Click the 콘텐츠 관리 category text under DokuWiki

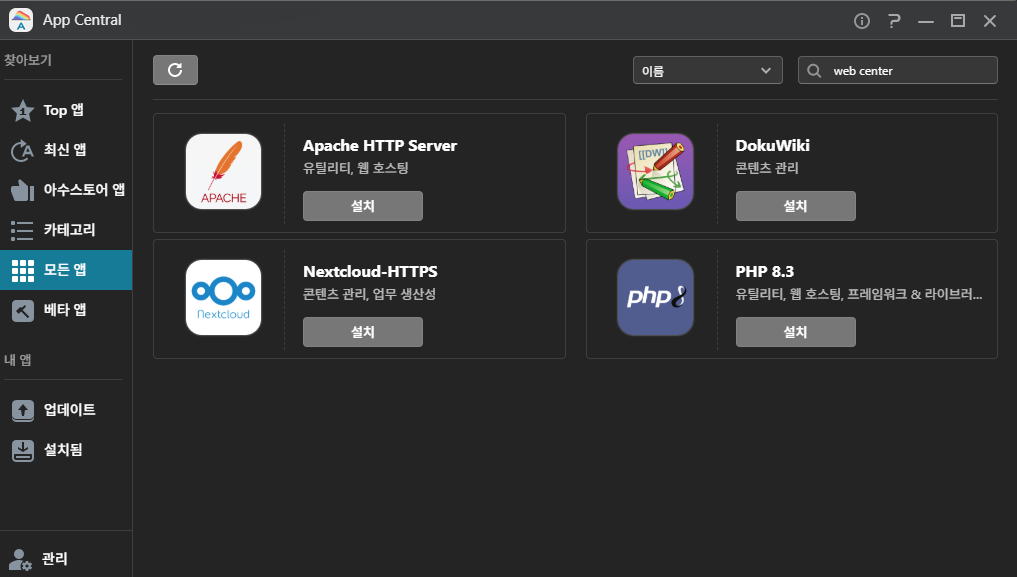767,169
